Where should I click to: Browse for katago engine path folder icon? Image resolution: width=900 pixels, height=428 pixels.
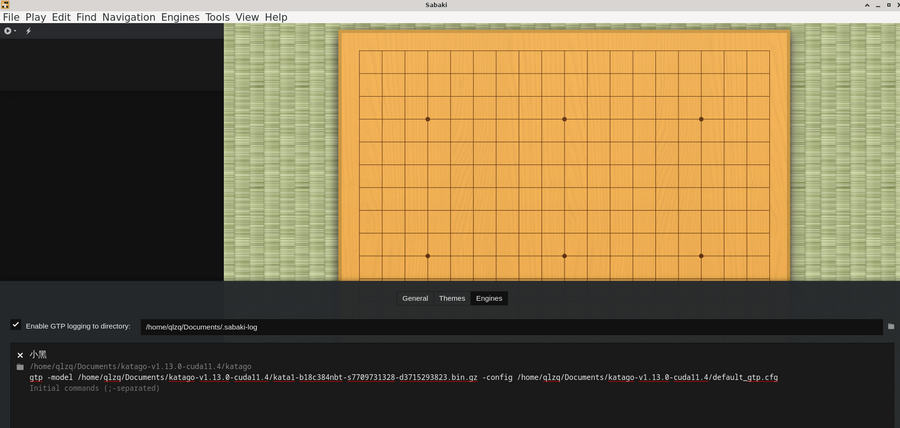click(x=20, y=367)
